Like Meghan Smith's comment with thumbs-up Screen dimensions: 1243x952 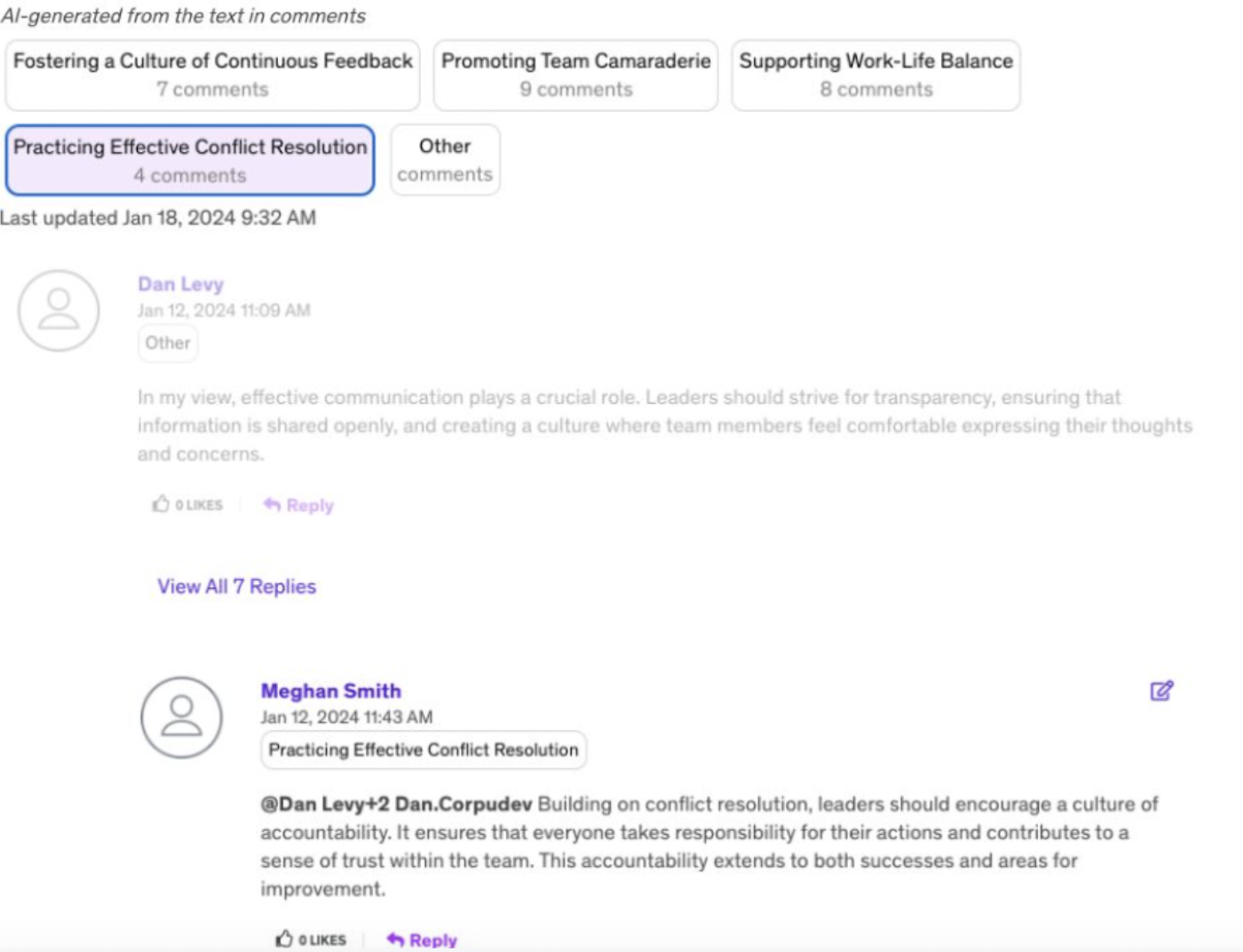coord(284,939)
